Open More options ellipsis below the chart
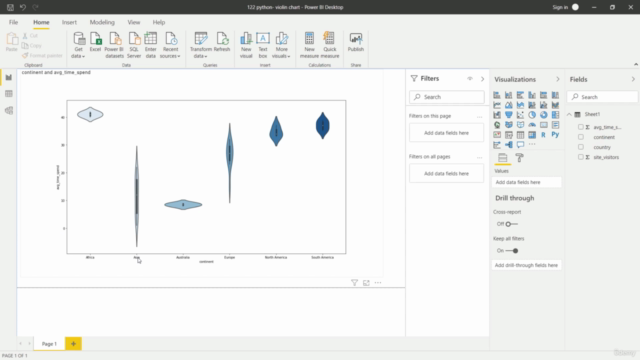Image resolution: width=640 pixels, height=360 pixels. [x=378, y=282]
